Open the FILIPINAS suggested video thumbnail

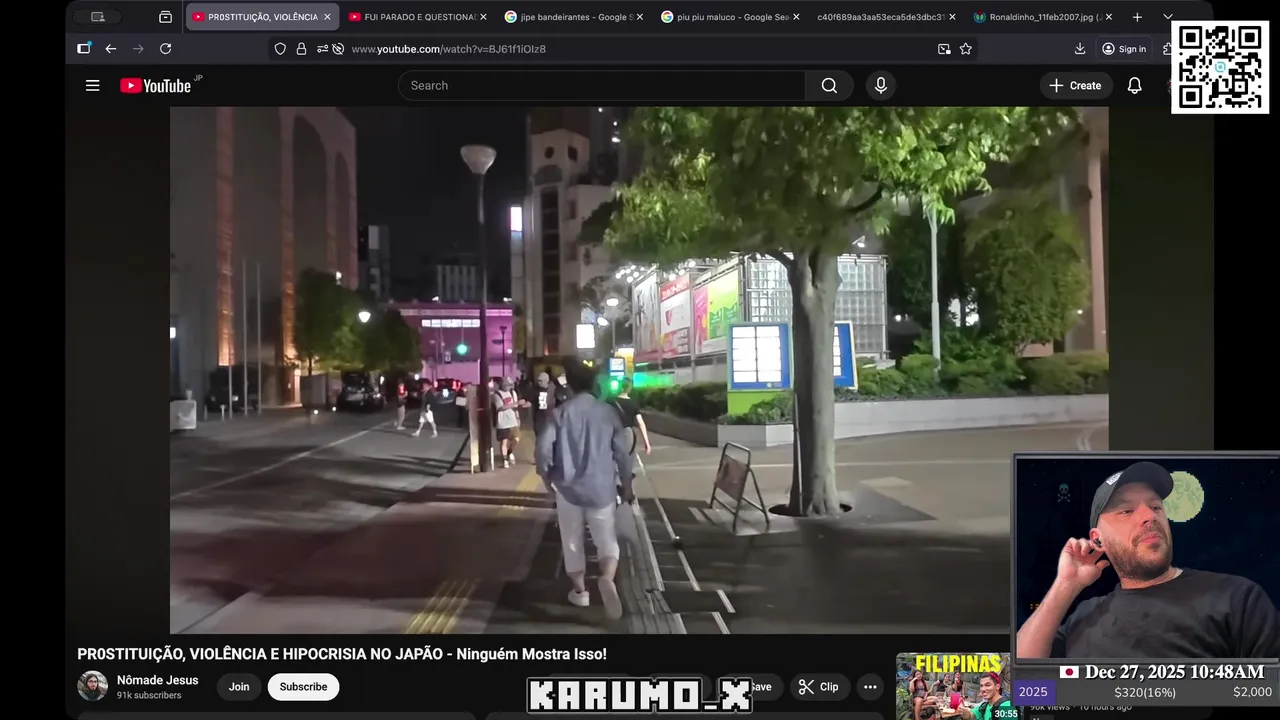(958, 687)
